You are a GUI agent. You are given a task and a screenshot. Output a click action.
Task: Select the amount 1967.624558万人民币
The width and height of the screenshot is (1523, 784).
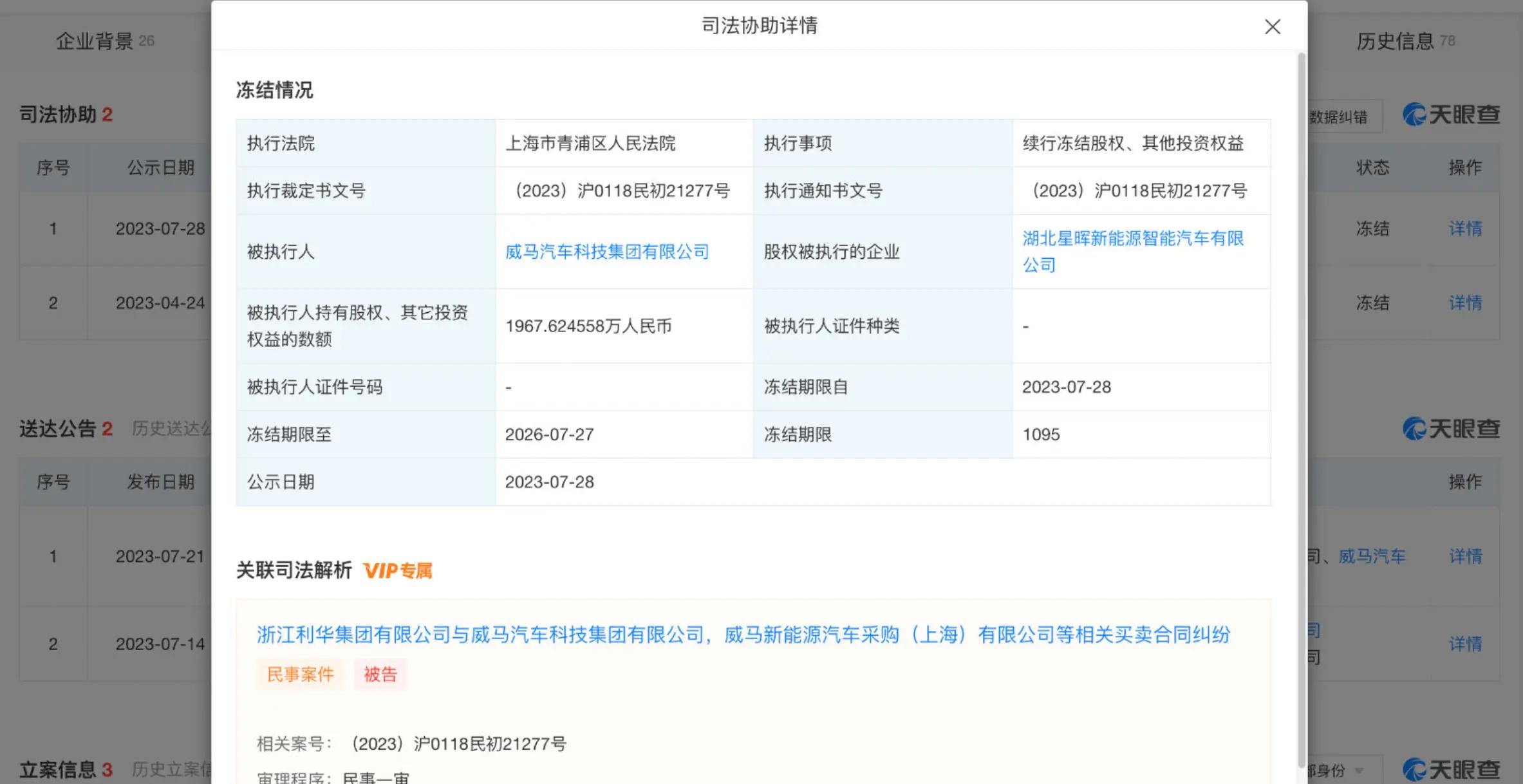[588, 326]
